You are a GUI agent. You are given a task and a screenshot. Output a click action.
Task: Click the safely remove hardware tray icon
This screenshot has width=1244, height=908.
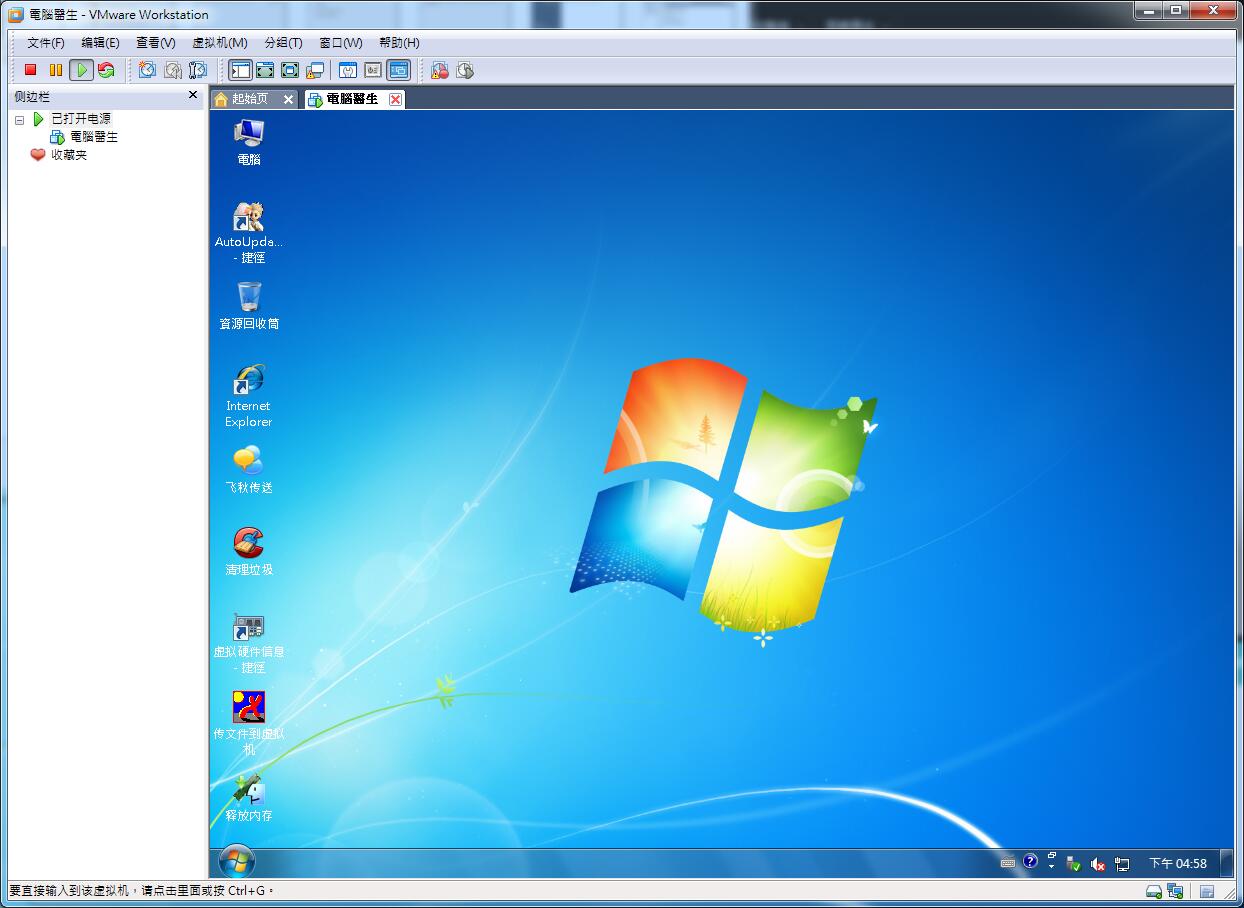(x=1074, y=863)
